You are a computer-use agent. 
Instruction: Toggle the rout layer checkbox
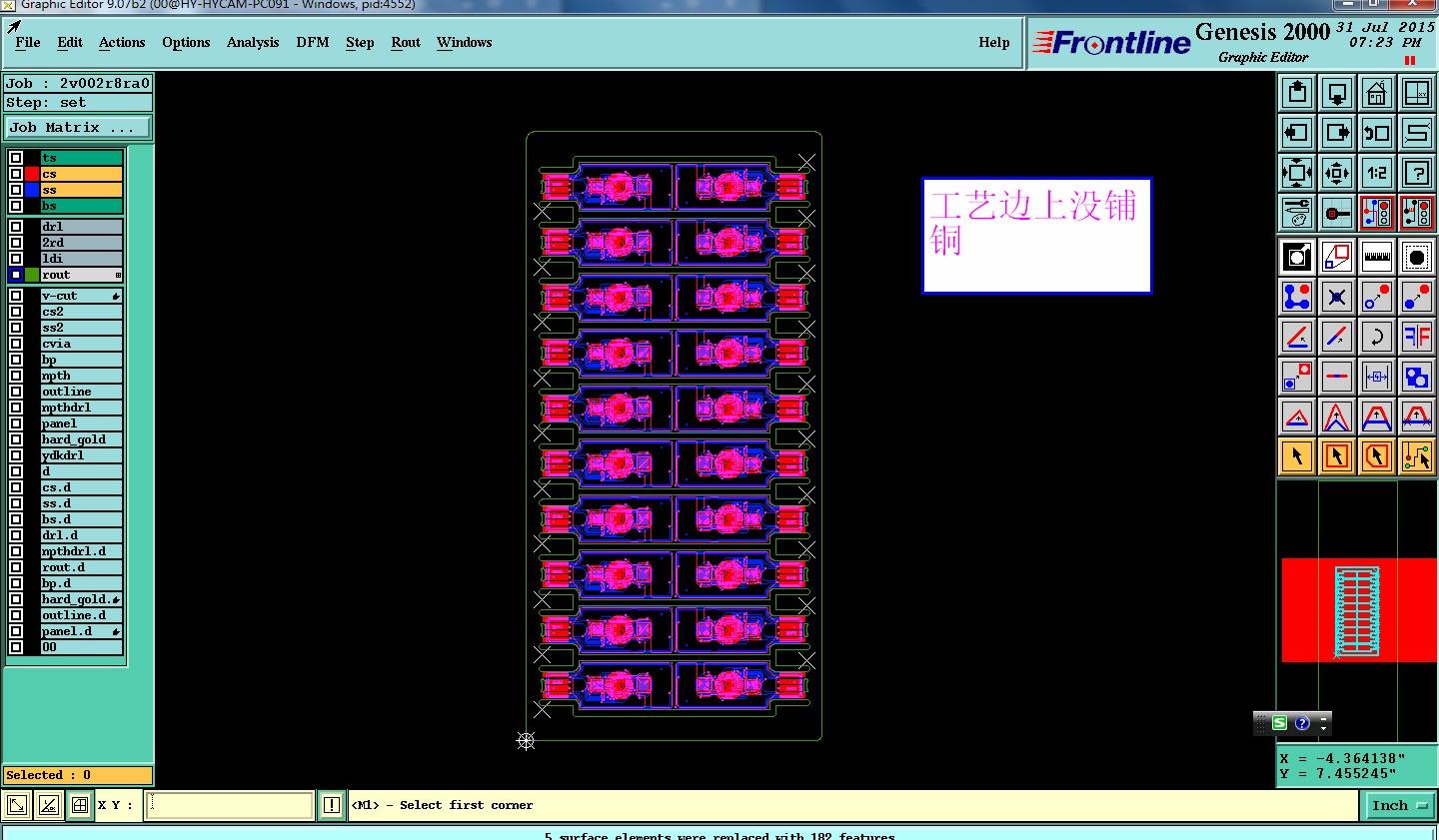(16, 275)
